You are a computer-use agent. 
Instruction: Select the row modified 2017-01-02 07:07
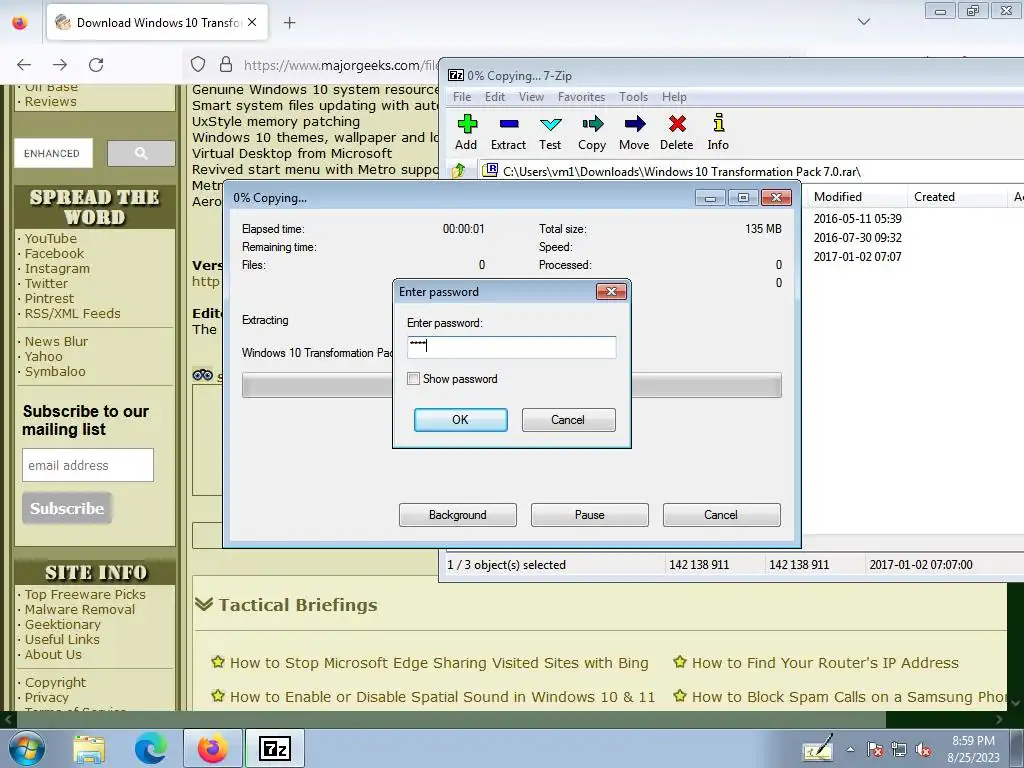[857, 257]
